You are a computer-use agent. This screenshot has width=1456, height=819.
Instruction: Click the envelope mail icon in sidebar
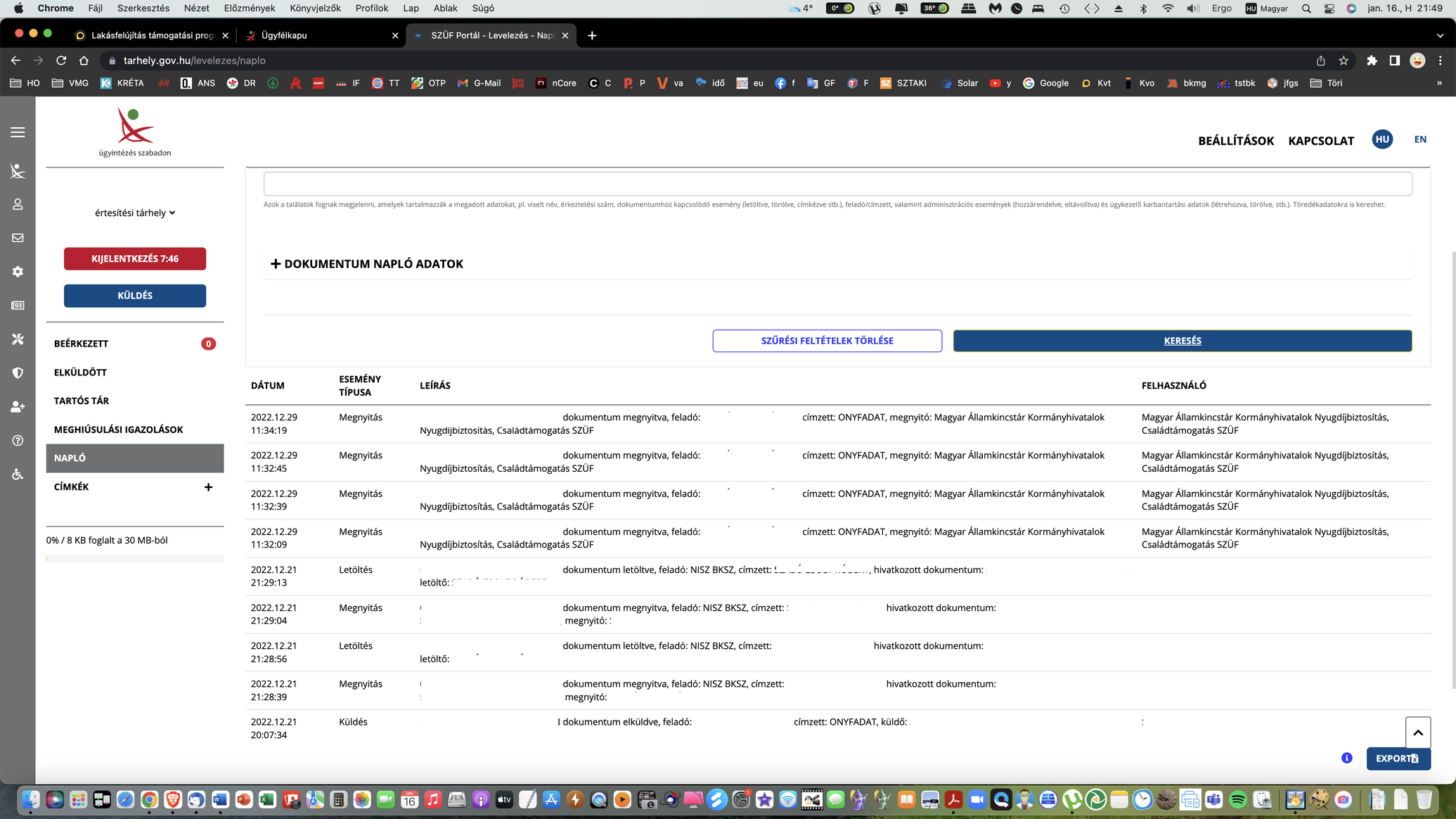tap(18, 238)
